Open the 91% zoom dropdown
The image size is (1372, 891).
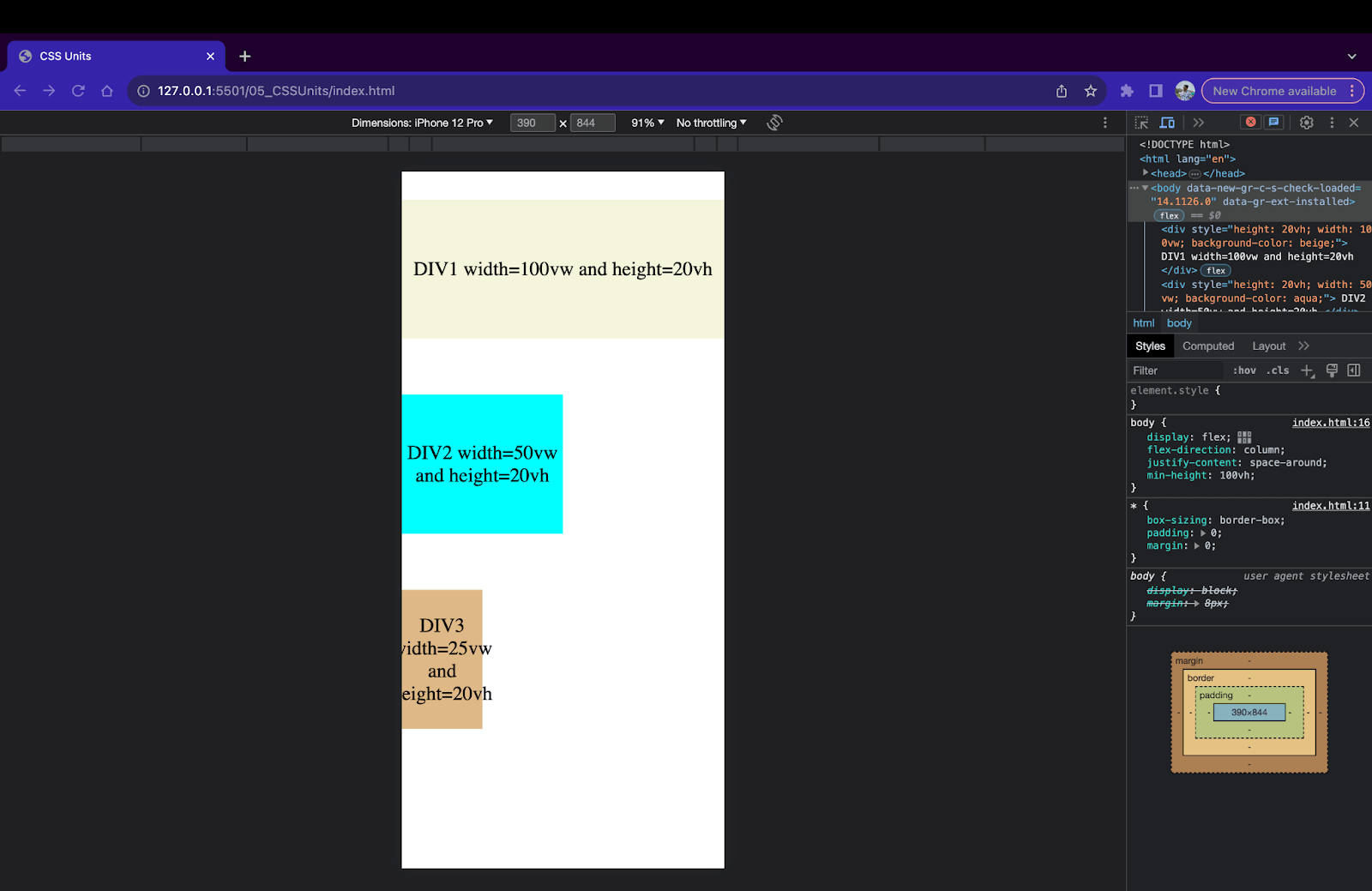[x=646, y=123]
